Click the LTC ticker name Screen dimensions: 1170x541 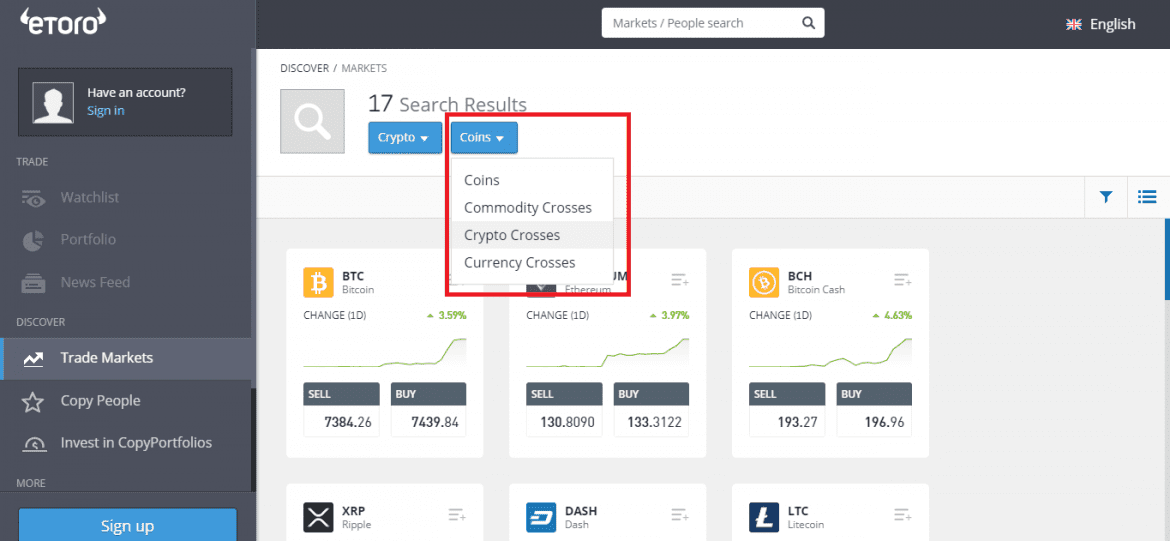[799, 511]
